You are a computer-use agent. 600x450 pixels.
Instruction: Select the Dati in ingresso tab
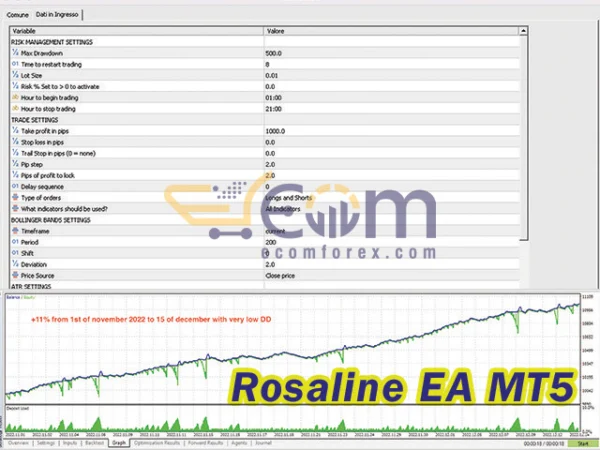point(57,15)
